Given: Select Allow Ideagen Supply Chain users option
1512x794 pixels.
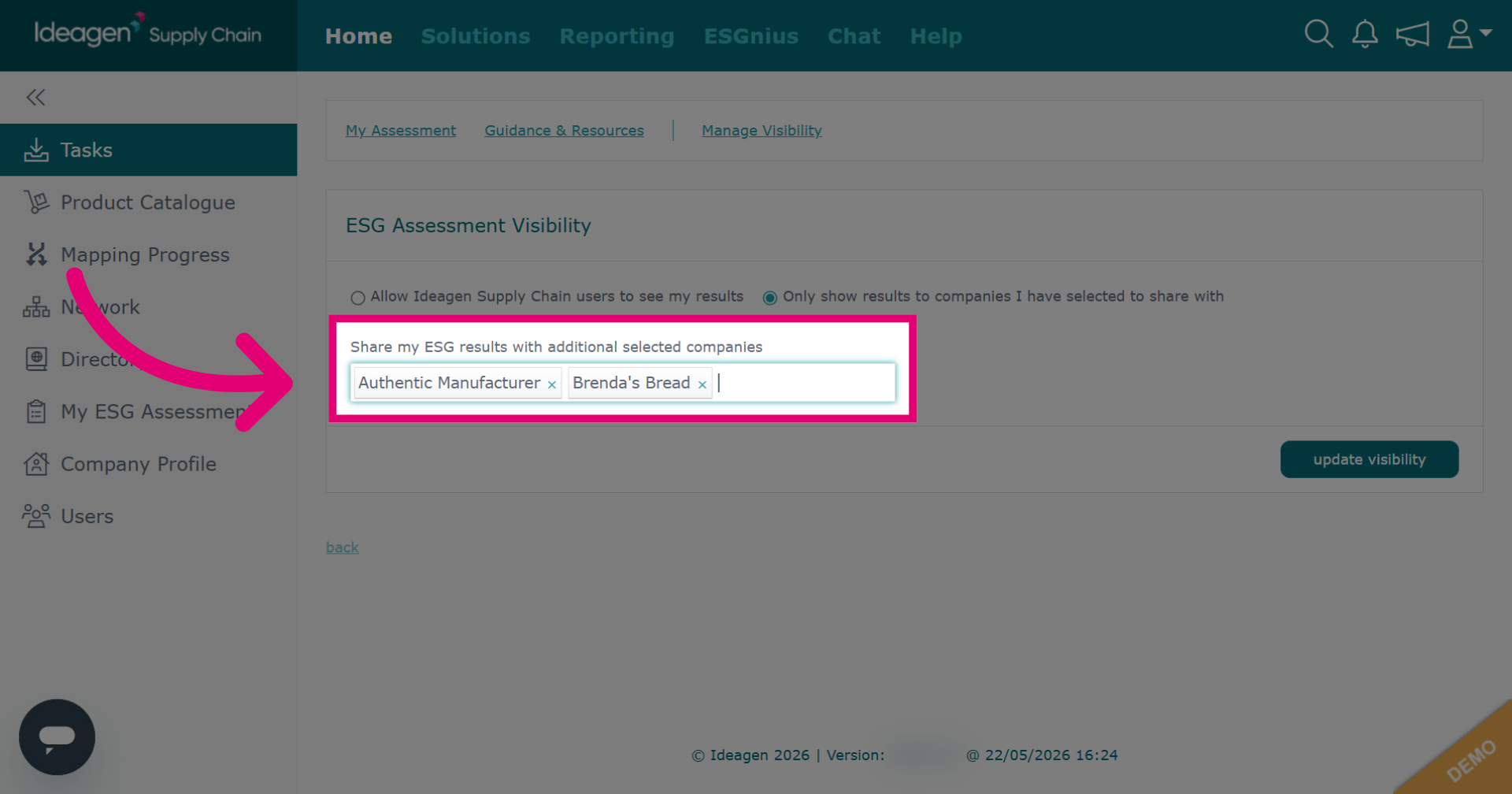Looking at the screenshot, I should 358,298.
